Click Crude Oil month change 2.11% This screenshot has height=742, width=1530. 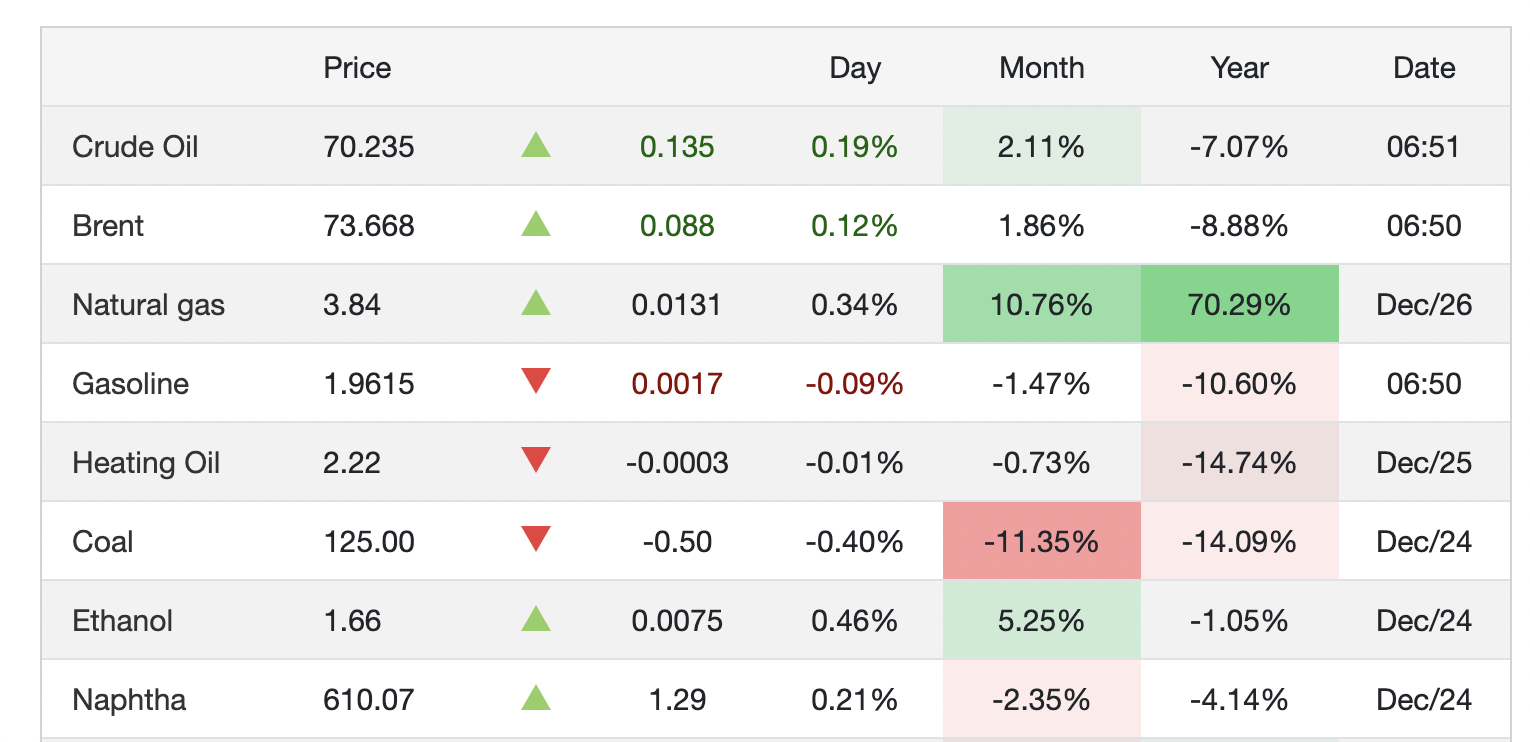1041,147
